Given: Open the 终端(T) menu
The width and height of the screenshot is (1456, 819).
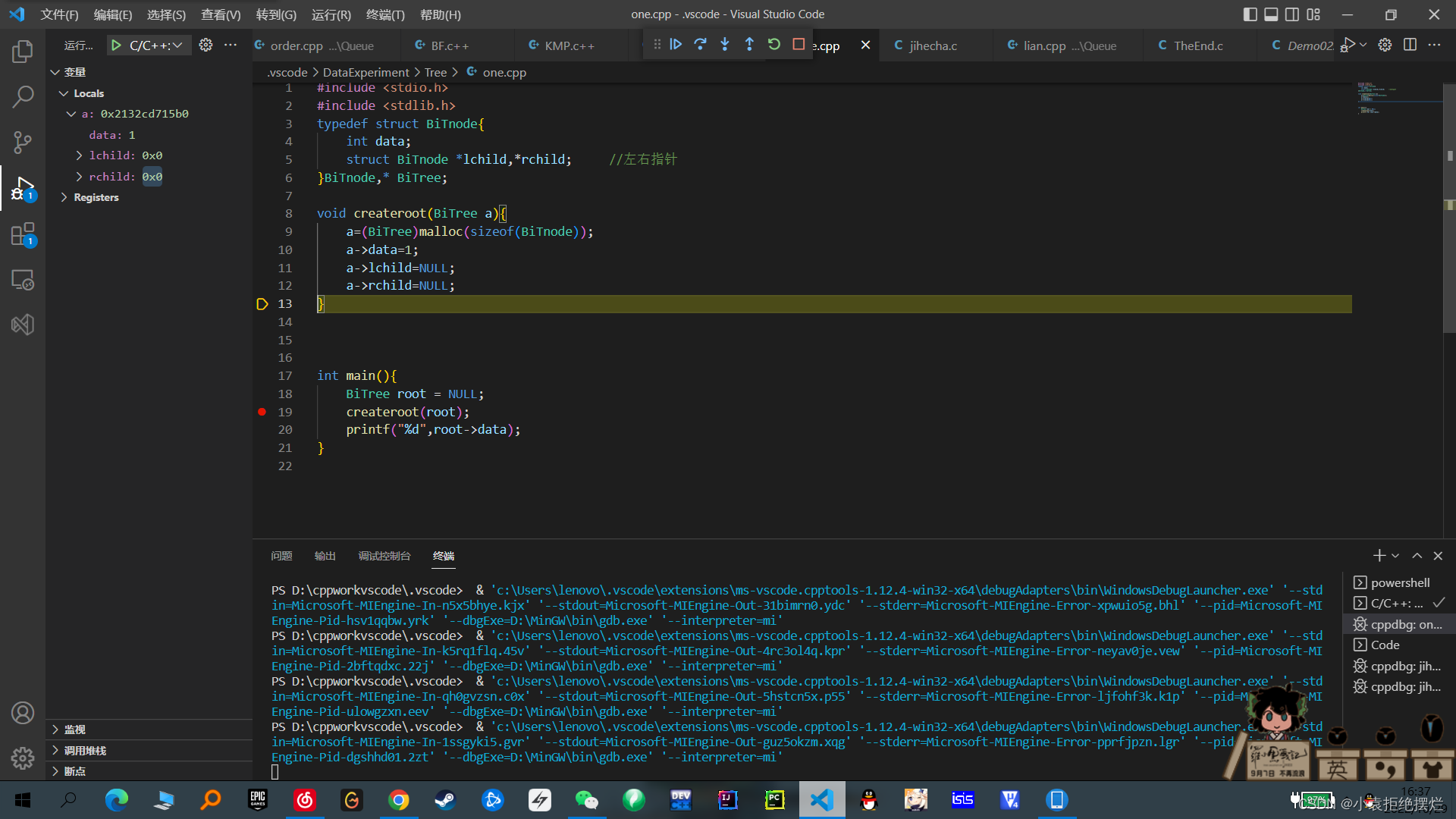Looking at the screenshot, I should click(x=385, y=14).
